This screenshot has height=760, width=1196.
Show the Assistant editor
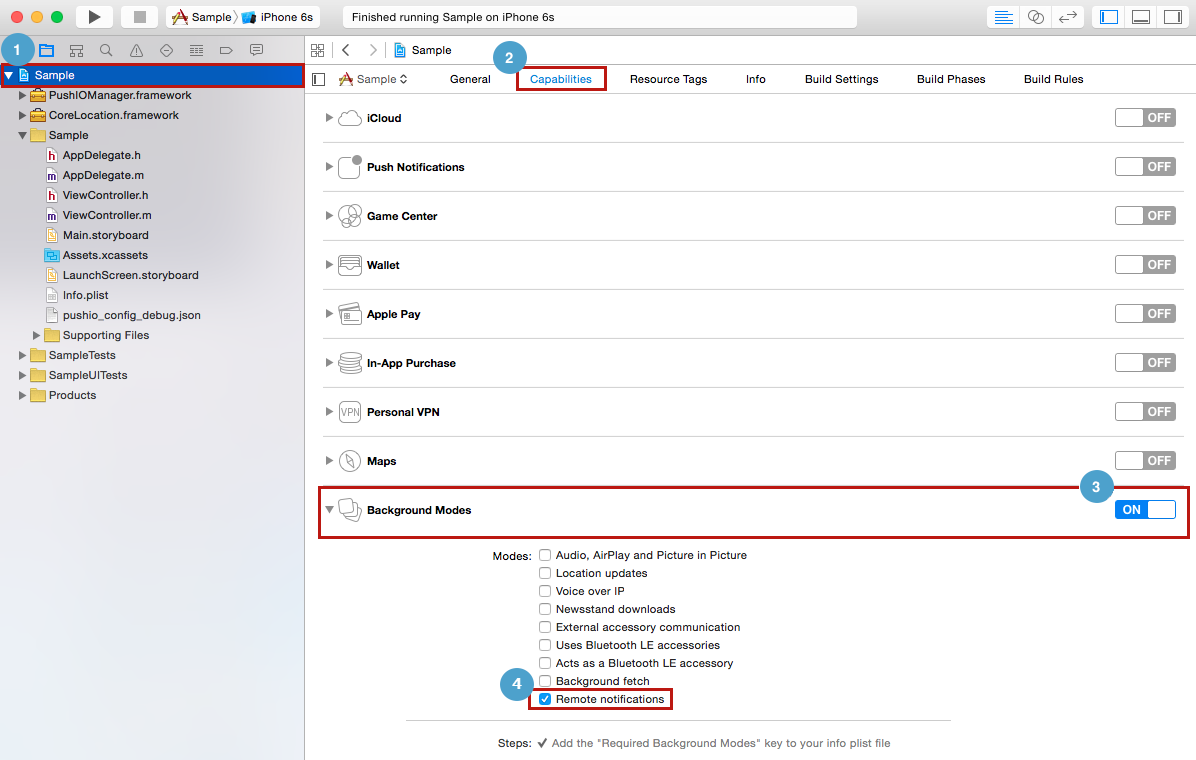[x=1036, y=17]
